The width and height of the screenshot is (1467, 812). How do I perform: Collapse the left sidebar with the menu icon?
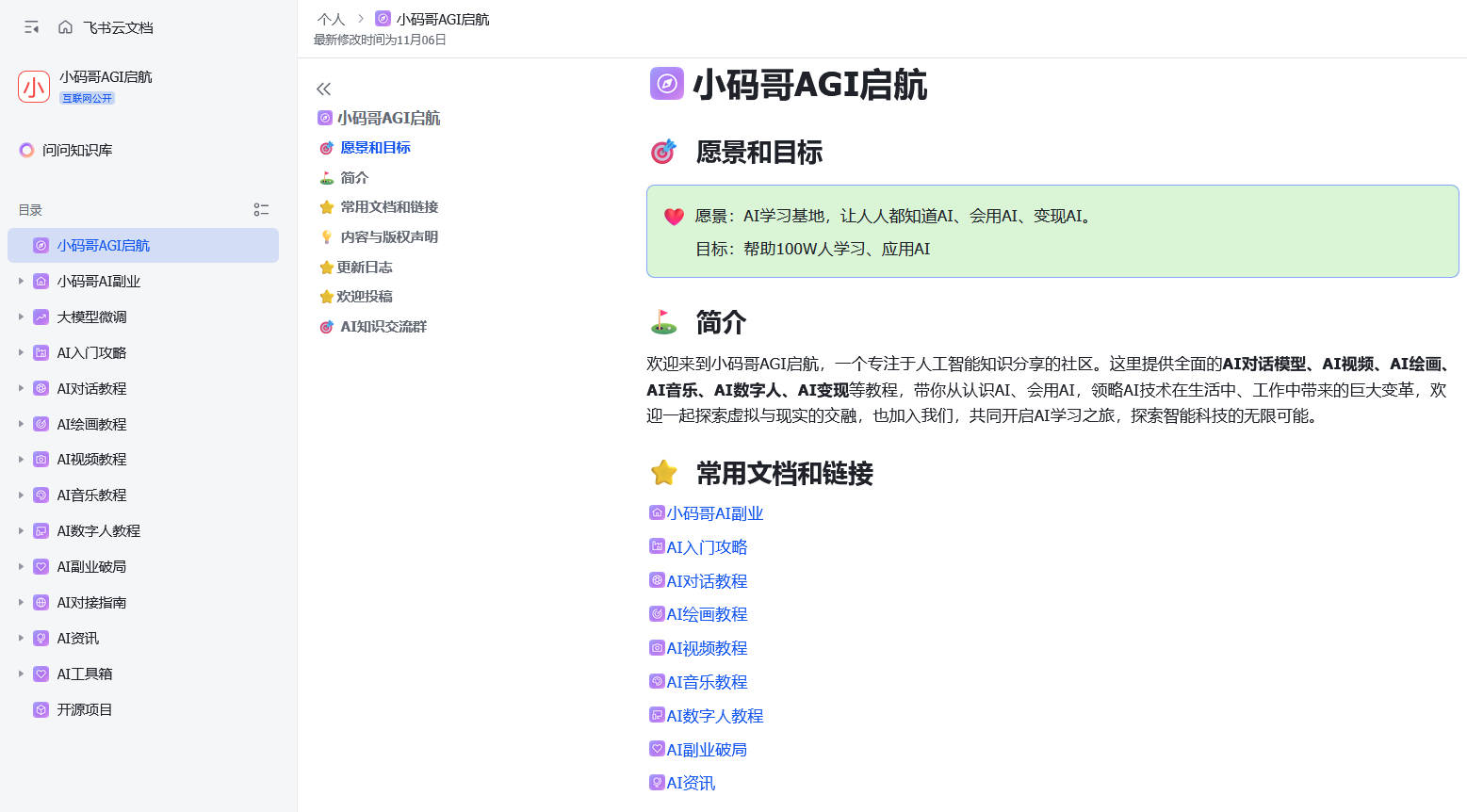point(31,27)
